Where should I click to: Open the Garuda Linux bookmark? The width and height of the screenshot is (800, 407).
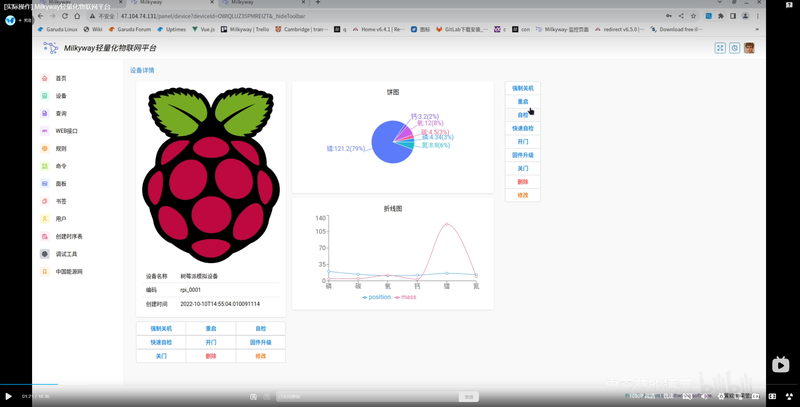click(x=58, y=30)
